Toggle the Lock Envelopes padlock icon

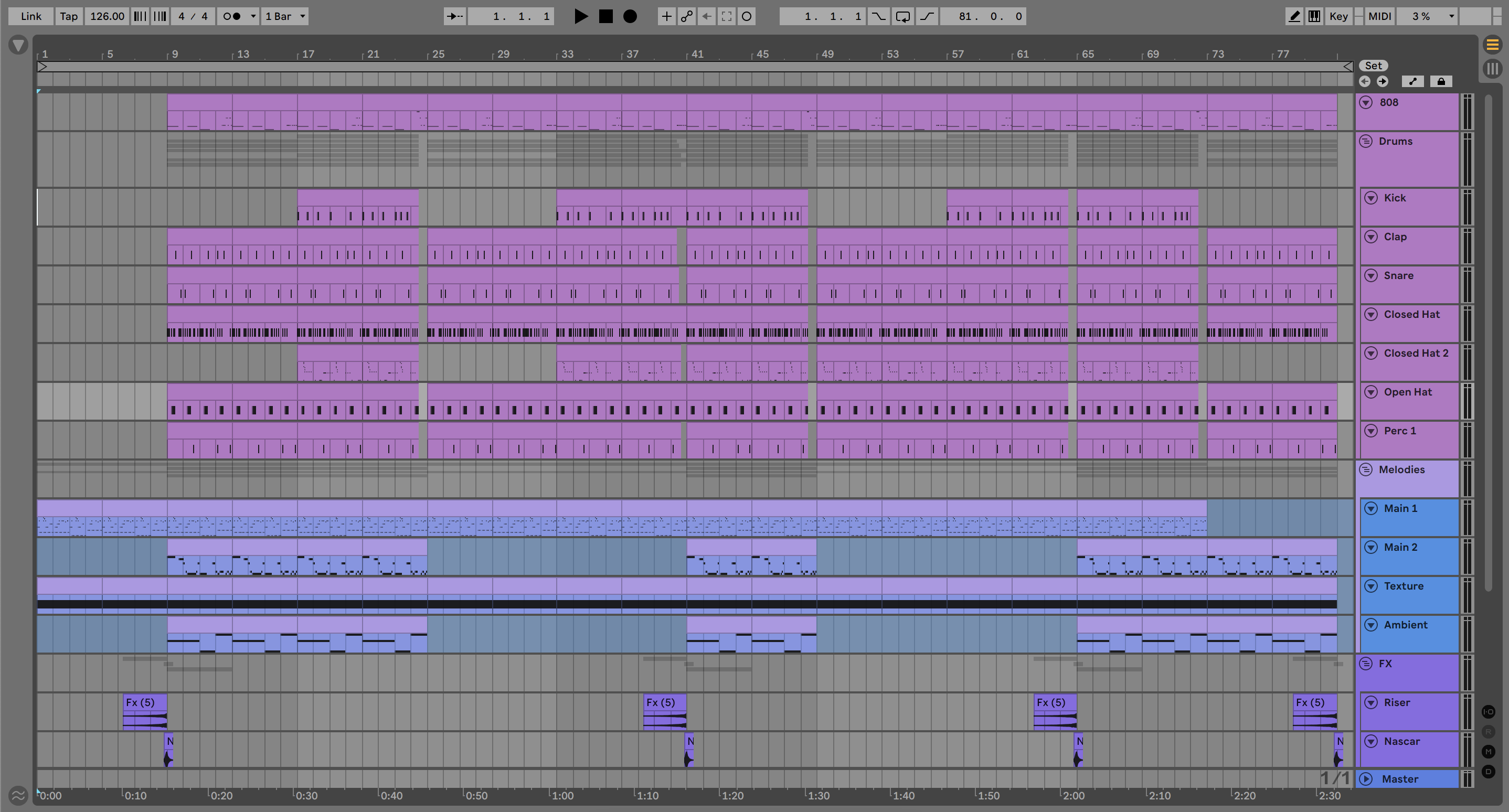pyautogui.click(x=1440, y=81)
